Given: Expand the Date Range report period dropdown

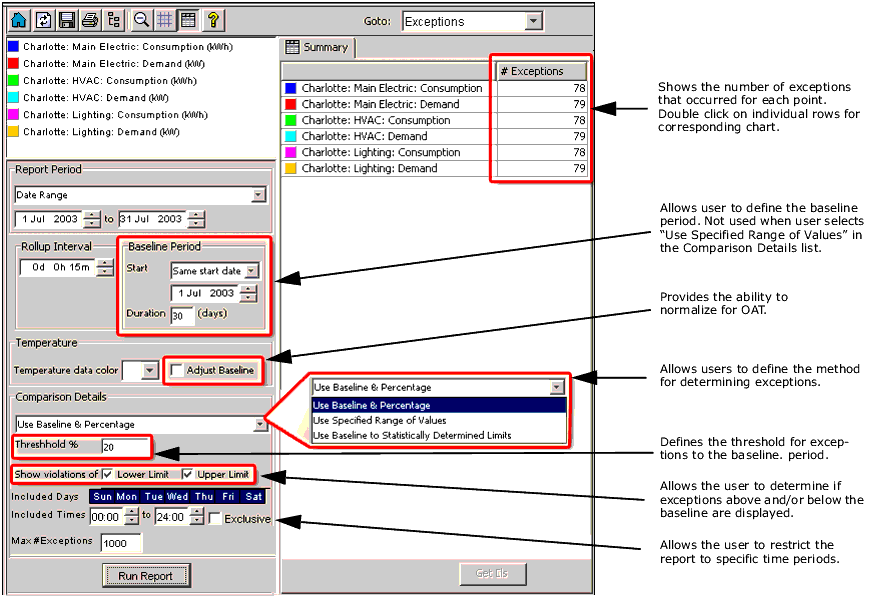Looking at the screenshot, I should click(x=259, y=196).
